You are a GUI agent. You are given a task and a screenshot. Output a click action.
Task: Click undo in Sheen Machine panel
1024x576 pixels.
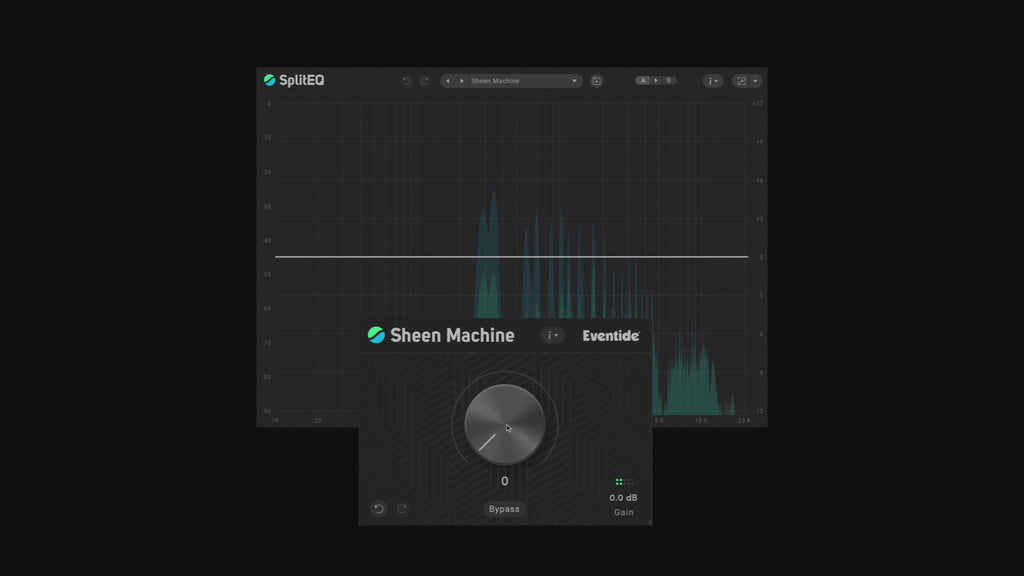[x=379, y=509]
